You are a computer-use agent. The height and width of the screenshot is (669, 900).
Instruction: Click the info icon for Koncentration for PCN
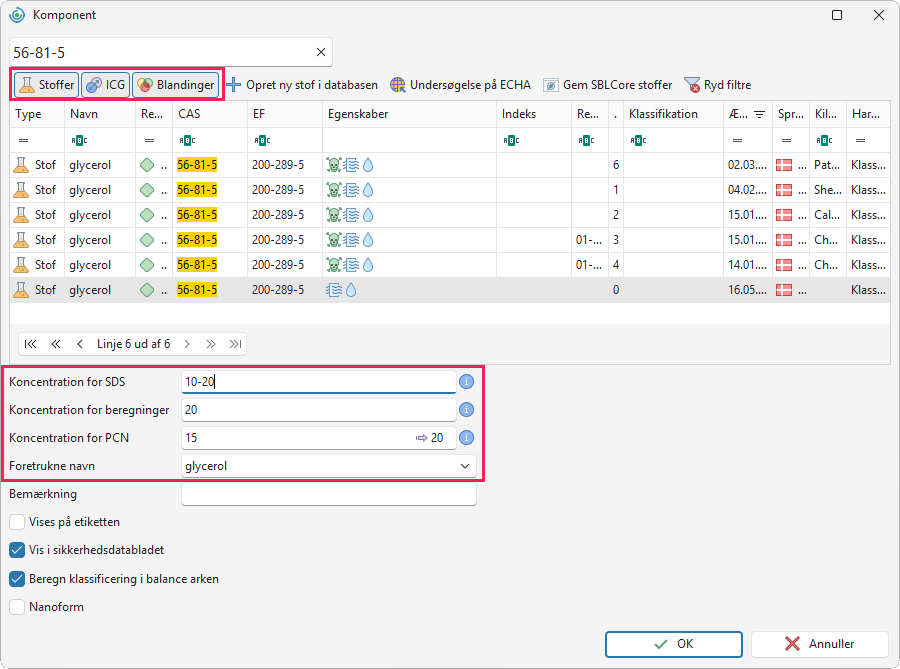pos(467,438)
